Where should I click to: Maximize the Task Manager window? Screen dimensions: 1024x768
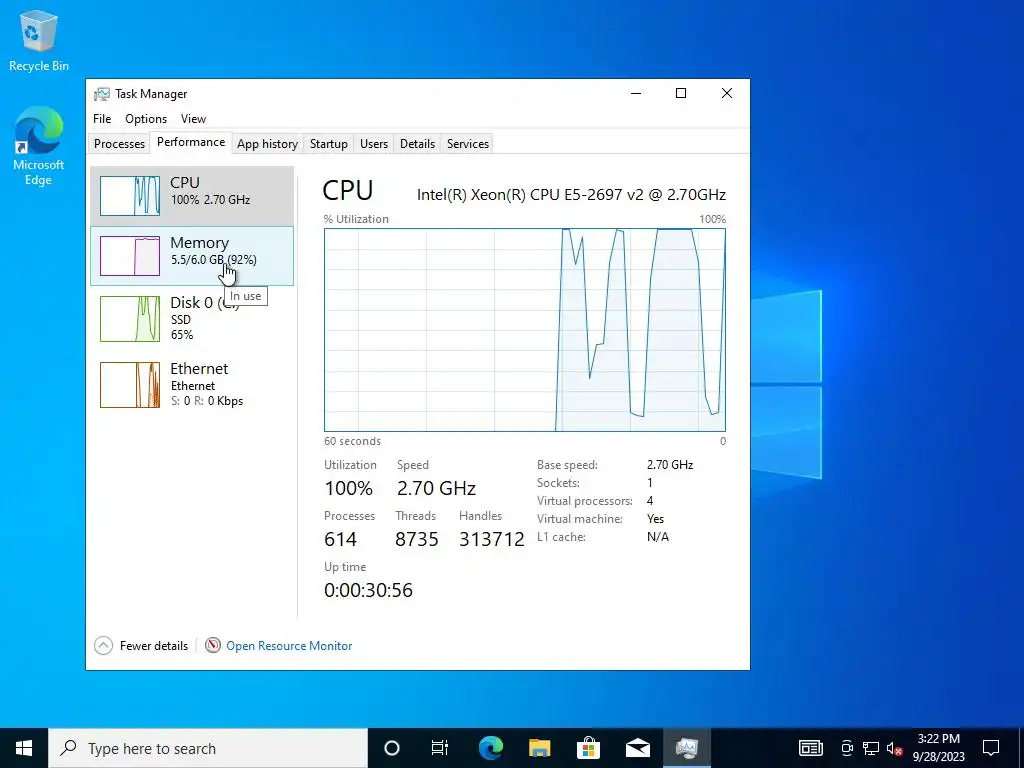(680, 93)
